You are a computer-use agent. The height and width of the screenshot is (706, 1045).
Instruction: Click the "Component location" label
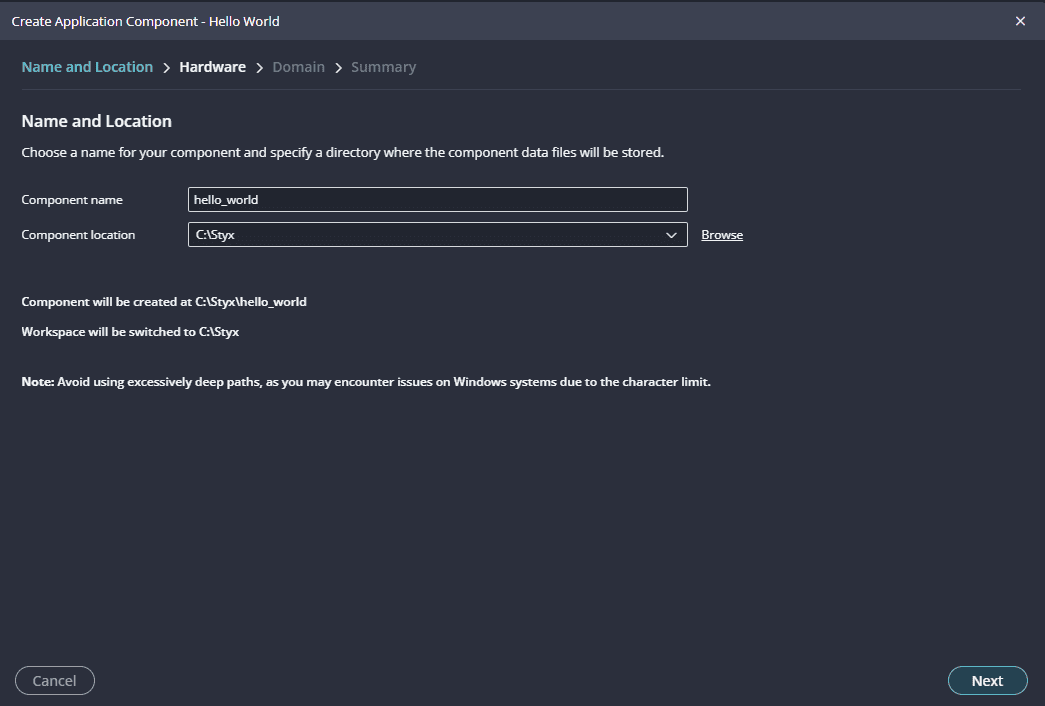[x=78, y=235]
